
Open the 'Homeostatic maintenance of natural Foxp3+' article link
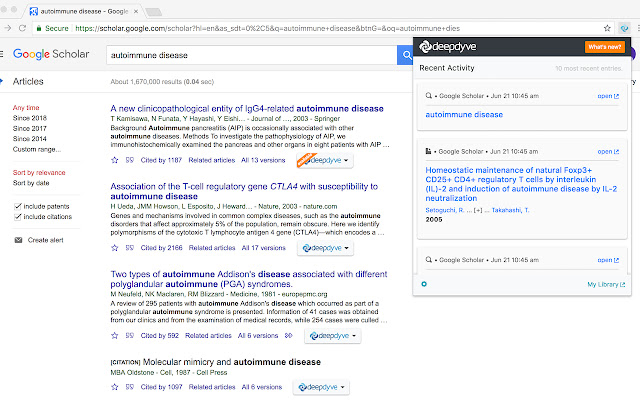[x=521, y=184]
